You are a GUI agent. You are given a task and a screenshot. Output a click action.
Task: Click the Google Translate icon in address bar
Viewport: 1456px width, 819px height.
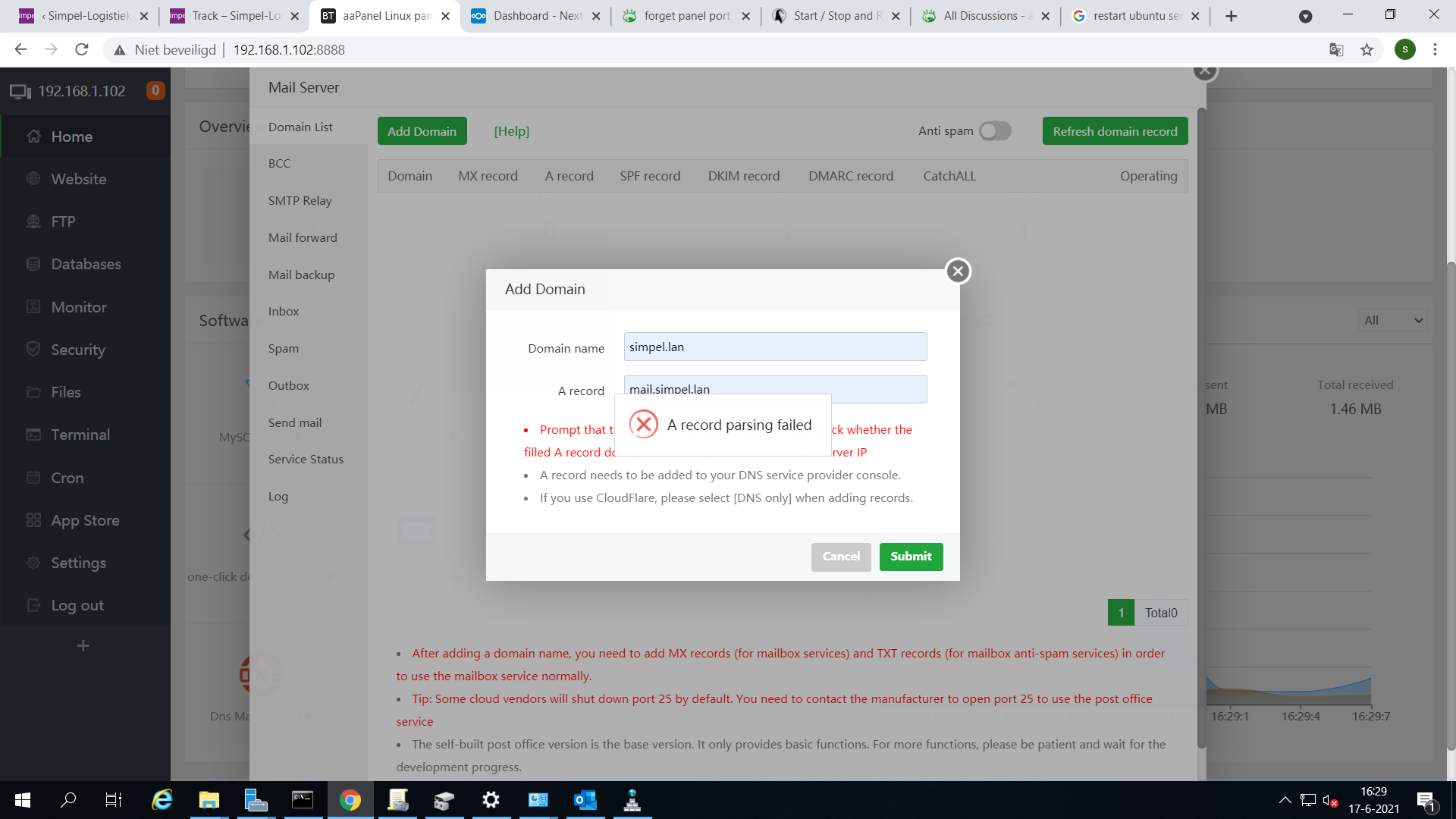[x=1336, y=50]
